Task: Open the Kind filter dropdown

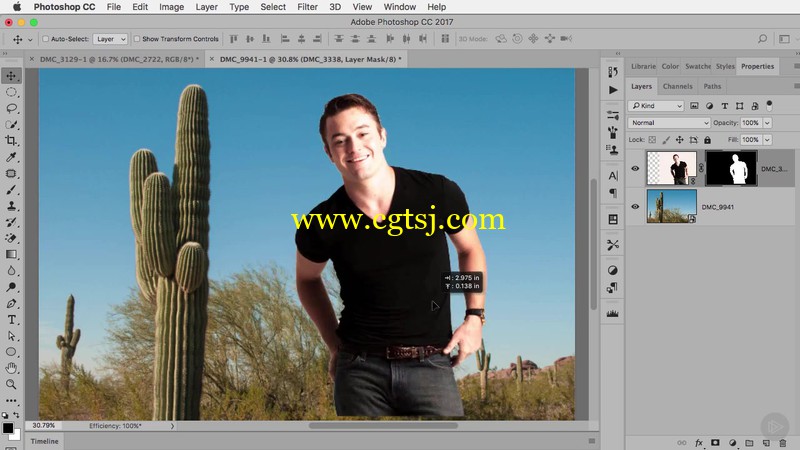Action: [x=656, y=106]
